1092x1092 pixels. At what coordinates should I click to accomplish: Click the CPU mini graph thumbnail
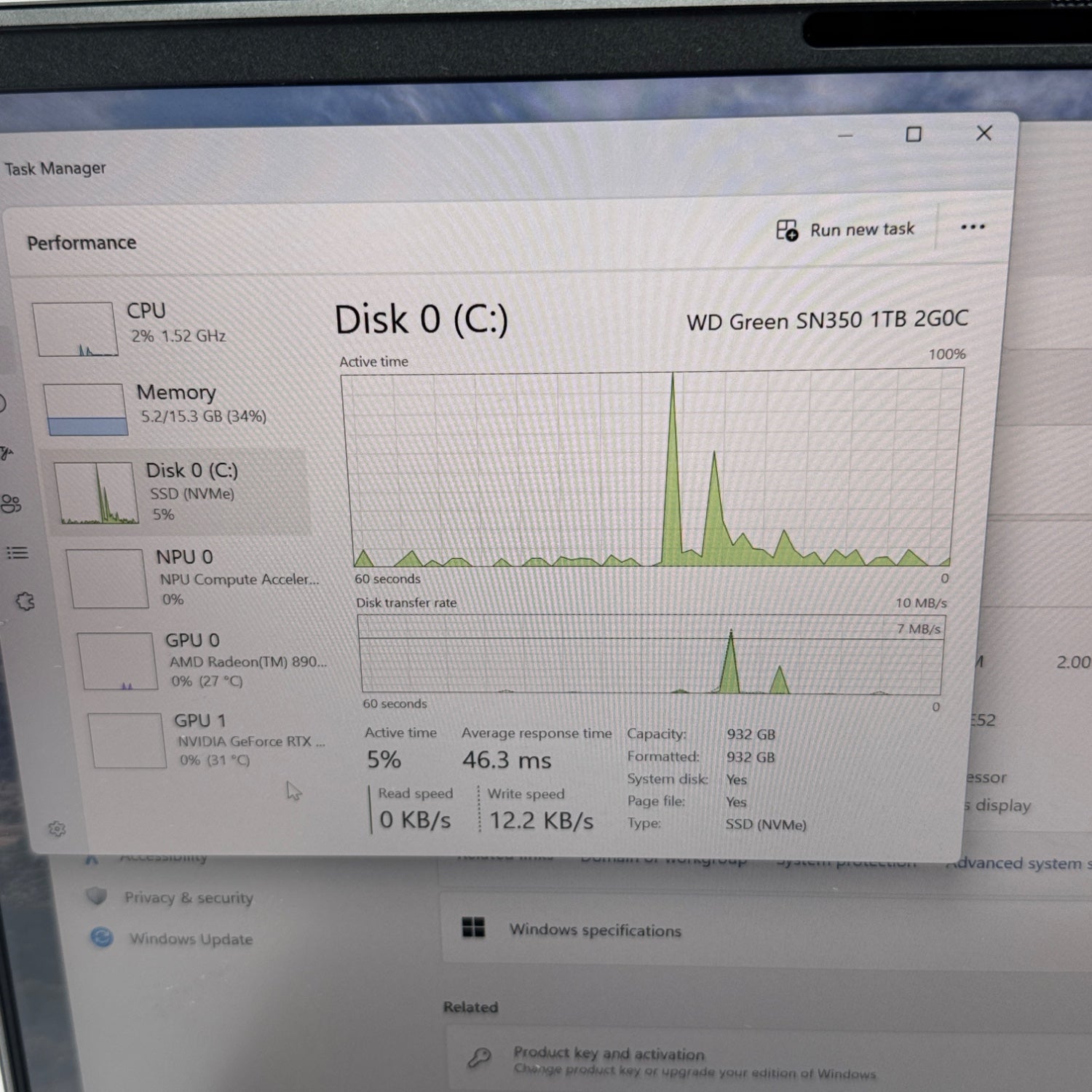(x=74, y=329)
